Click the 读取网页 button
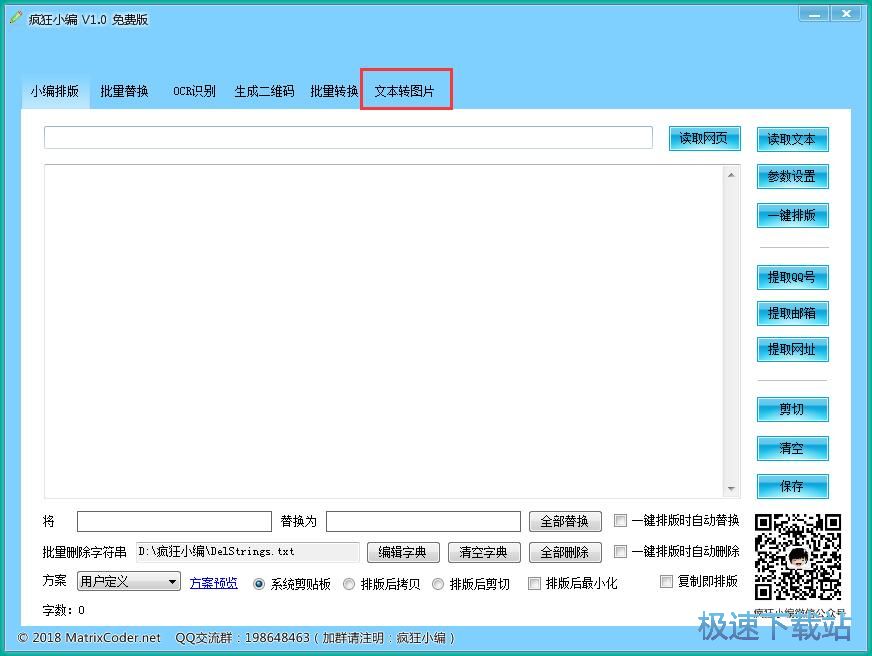872x656 pixels. tap(703, 138)
